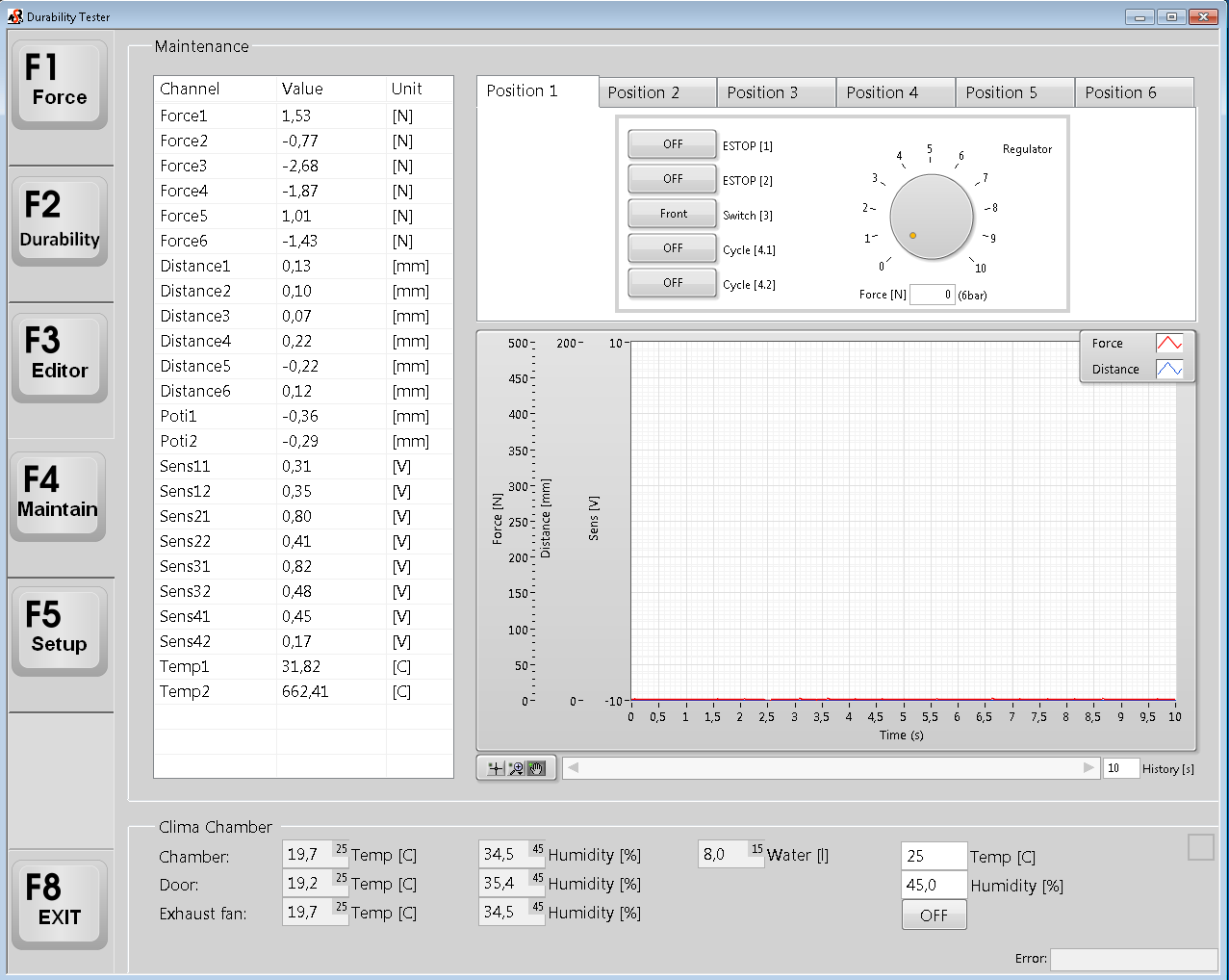The width and height of the screenshot is (1229, 980).
Task: Select the Poti2 row
Action: point(303,441)
